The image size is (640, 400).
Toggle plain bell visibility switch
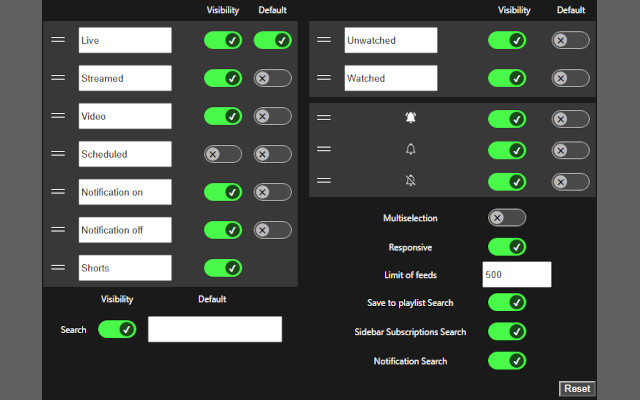[507, 150]
